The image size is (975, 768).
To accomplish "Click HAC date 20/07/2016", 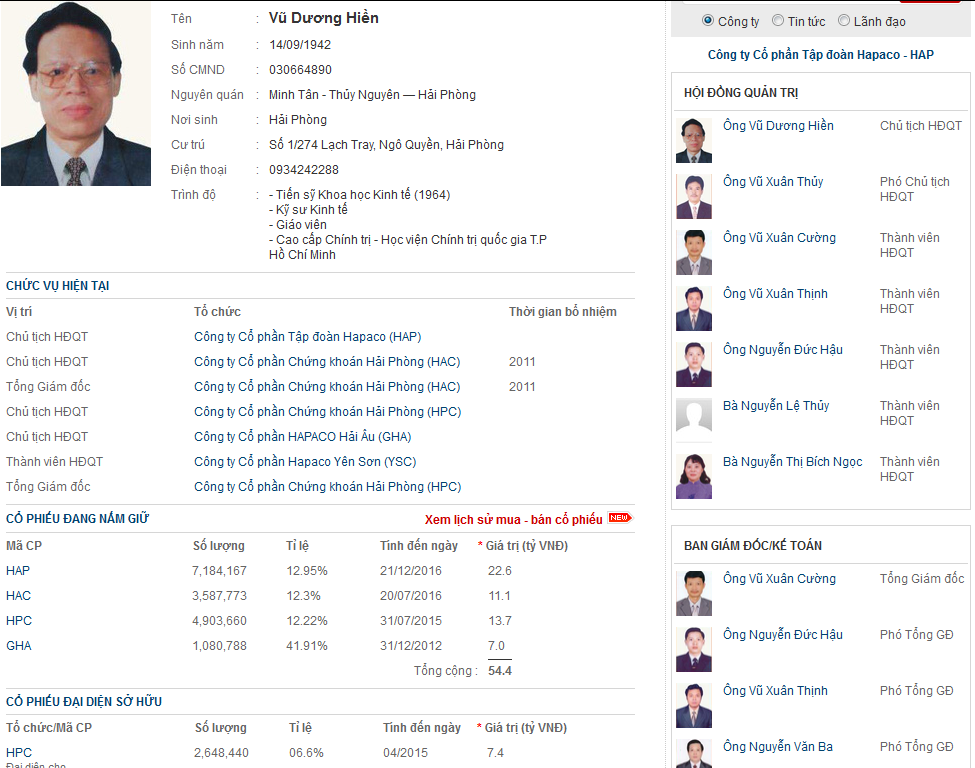I will 411,595.
